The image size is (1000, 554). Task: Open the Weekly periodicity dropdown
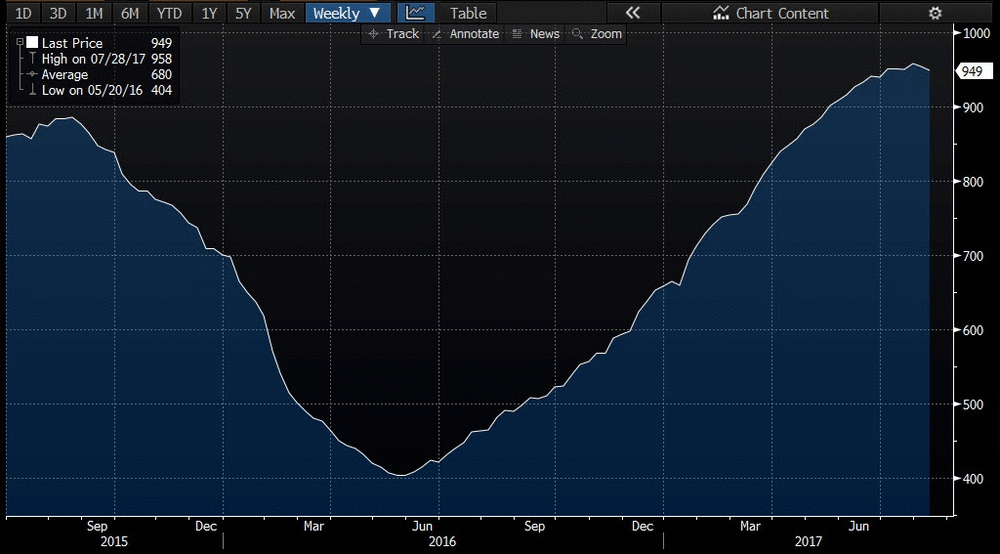[x=348, y=13]
